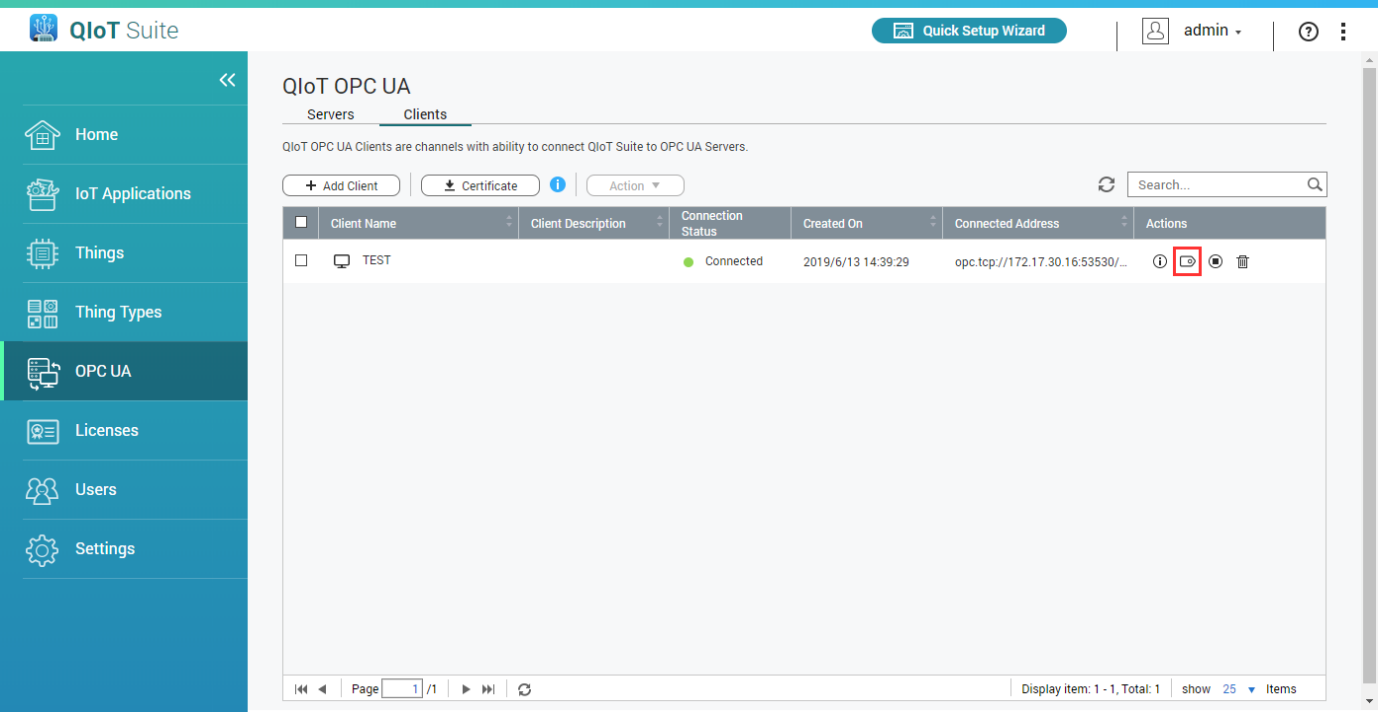Click the TEST client connect action icon

point(1187,262)
